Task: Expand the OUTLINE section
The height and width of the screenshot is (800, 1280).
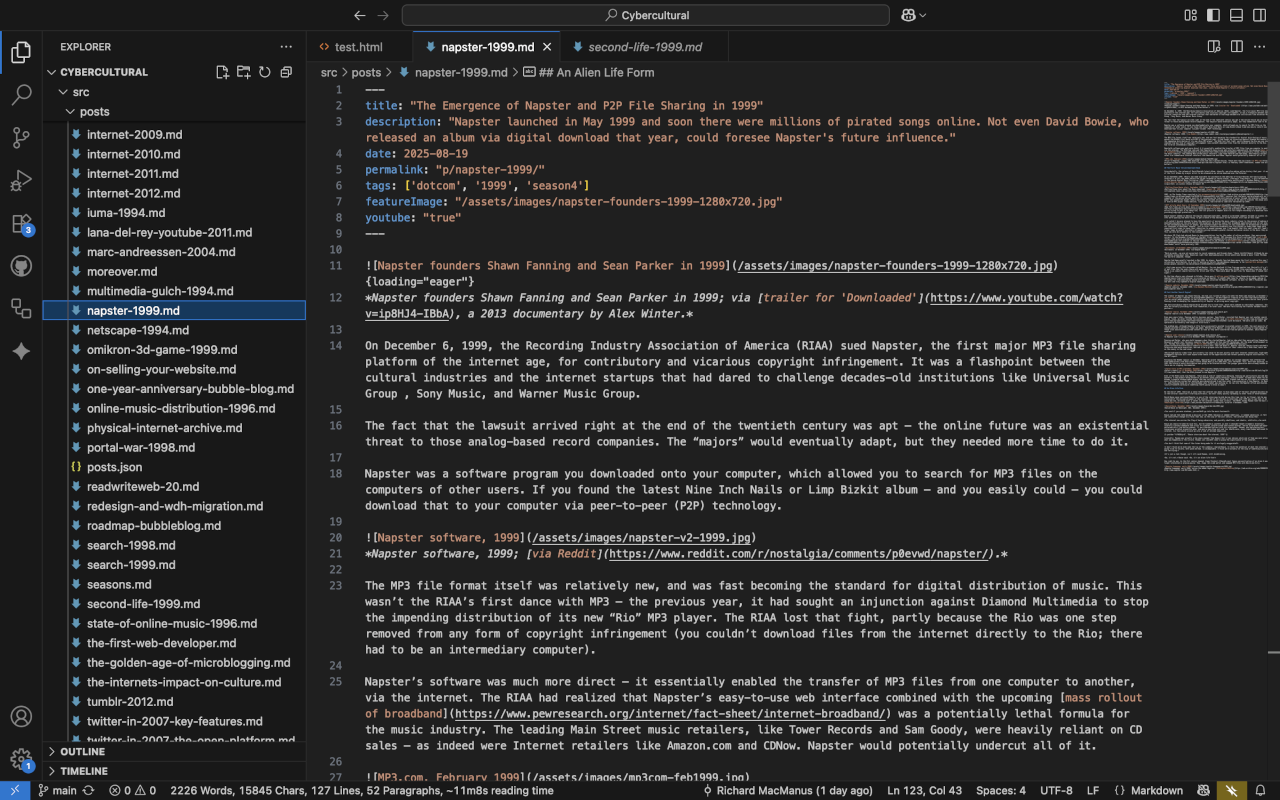Action: 82,751
